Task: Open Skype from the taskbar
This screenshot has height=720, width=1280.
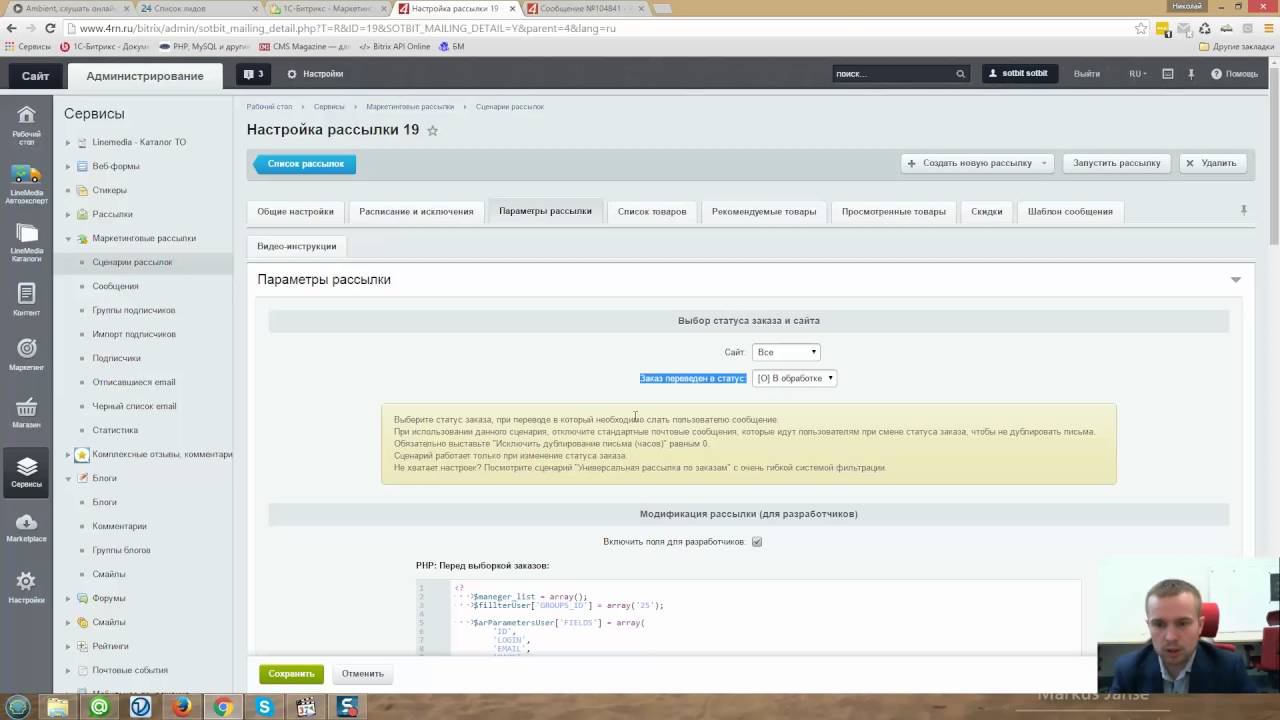Action: tap(264, 707)
